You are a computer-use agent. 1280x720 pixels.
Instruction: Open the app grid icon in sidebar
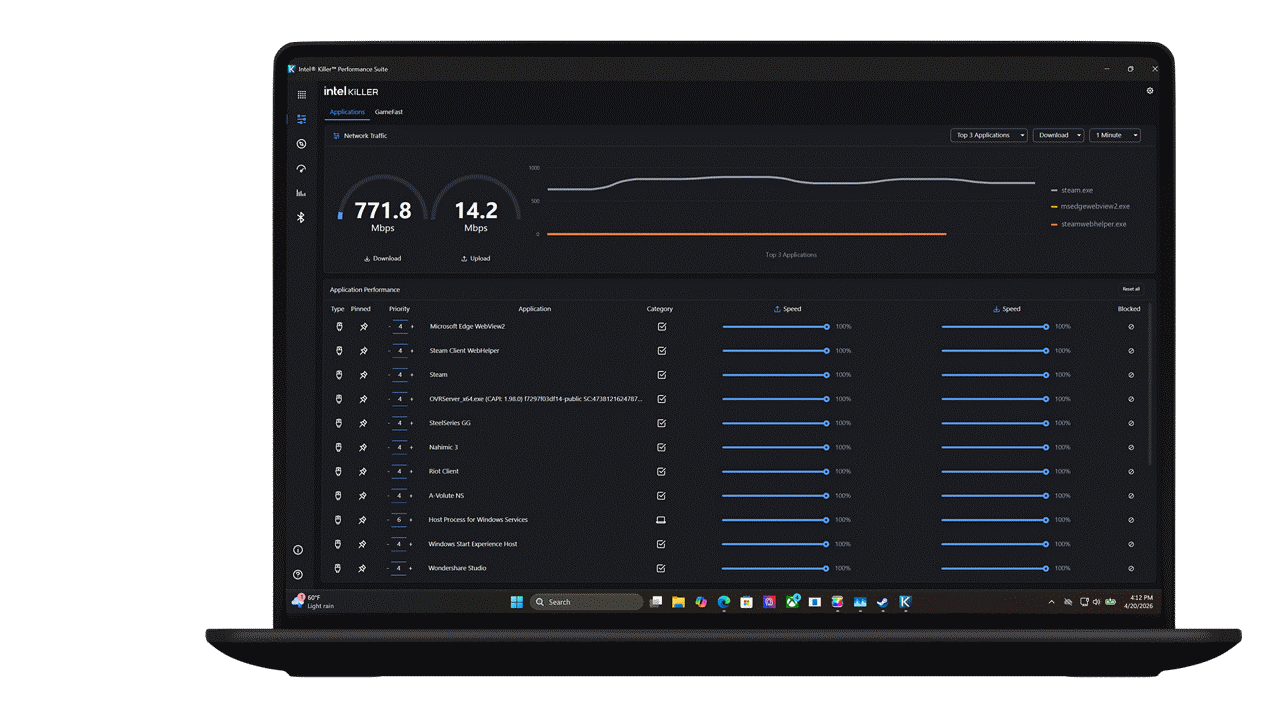[x=301, y=95]
